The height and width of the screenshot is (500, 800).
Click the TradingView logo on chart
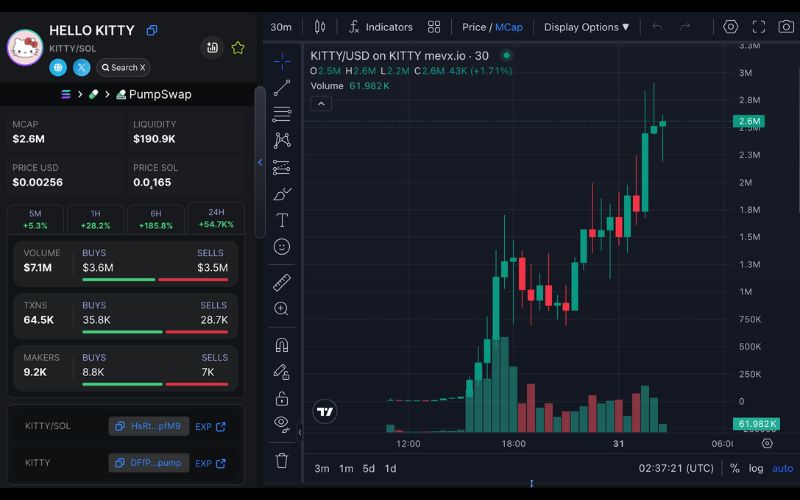coord(324,411)
